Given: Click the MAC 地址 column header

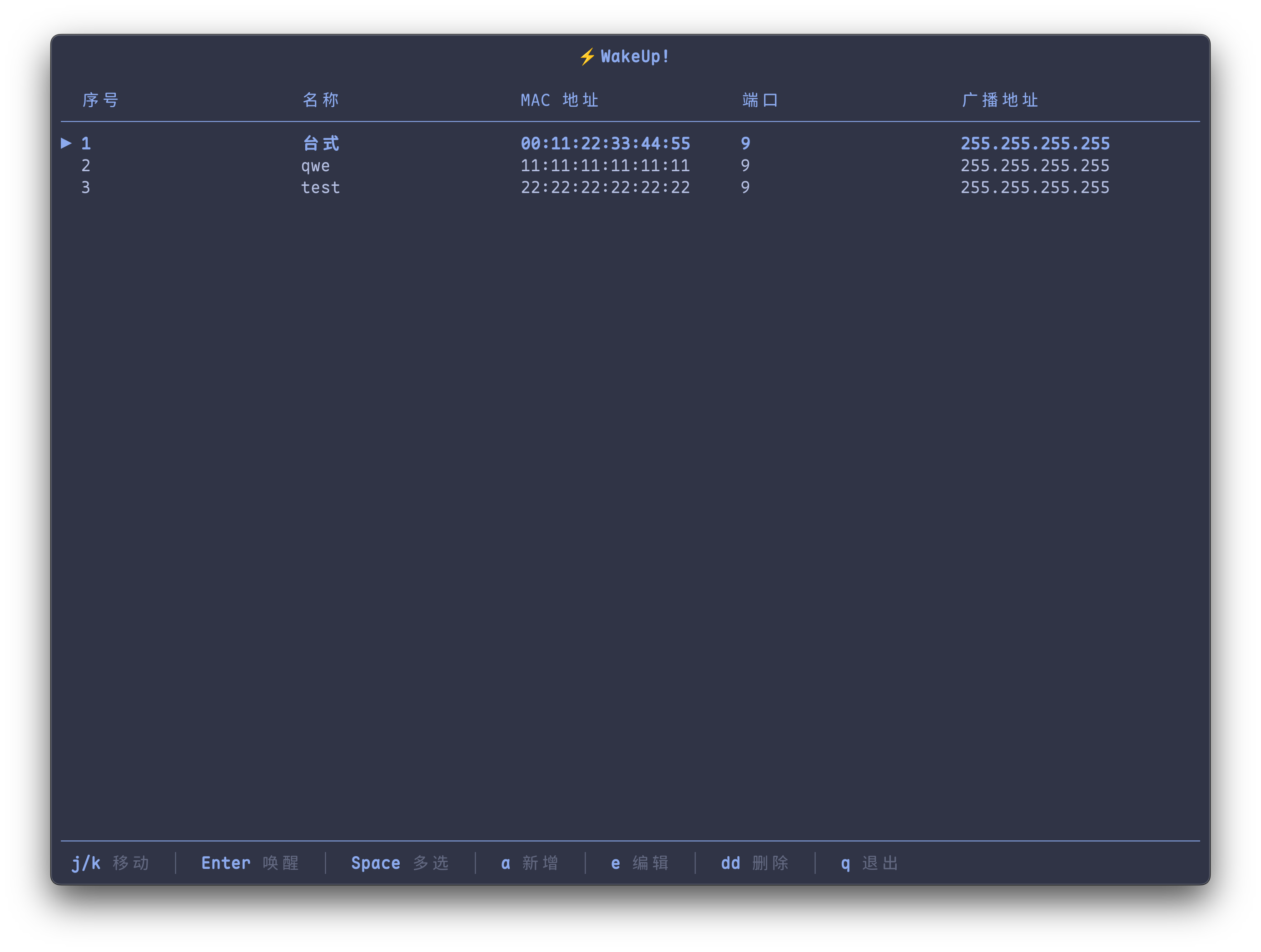Looking at the screenshot, I should click(x=559, y=100).
